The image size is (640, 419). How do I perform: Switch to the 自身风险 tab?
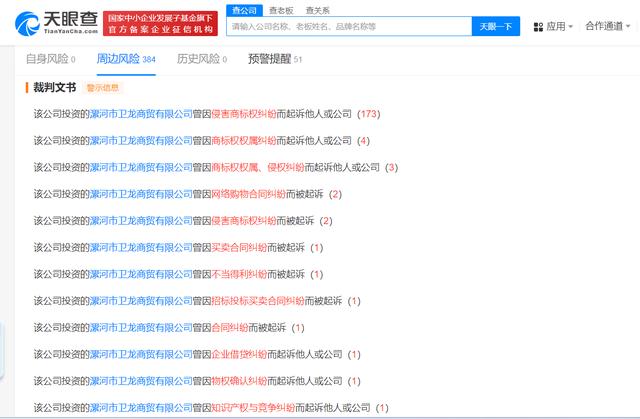pos(50,59)
